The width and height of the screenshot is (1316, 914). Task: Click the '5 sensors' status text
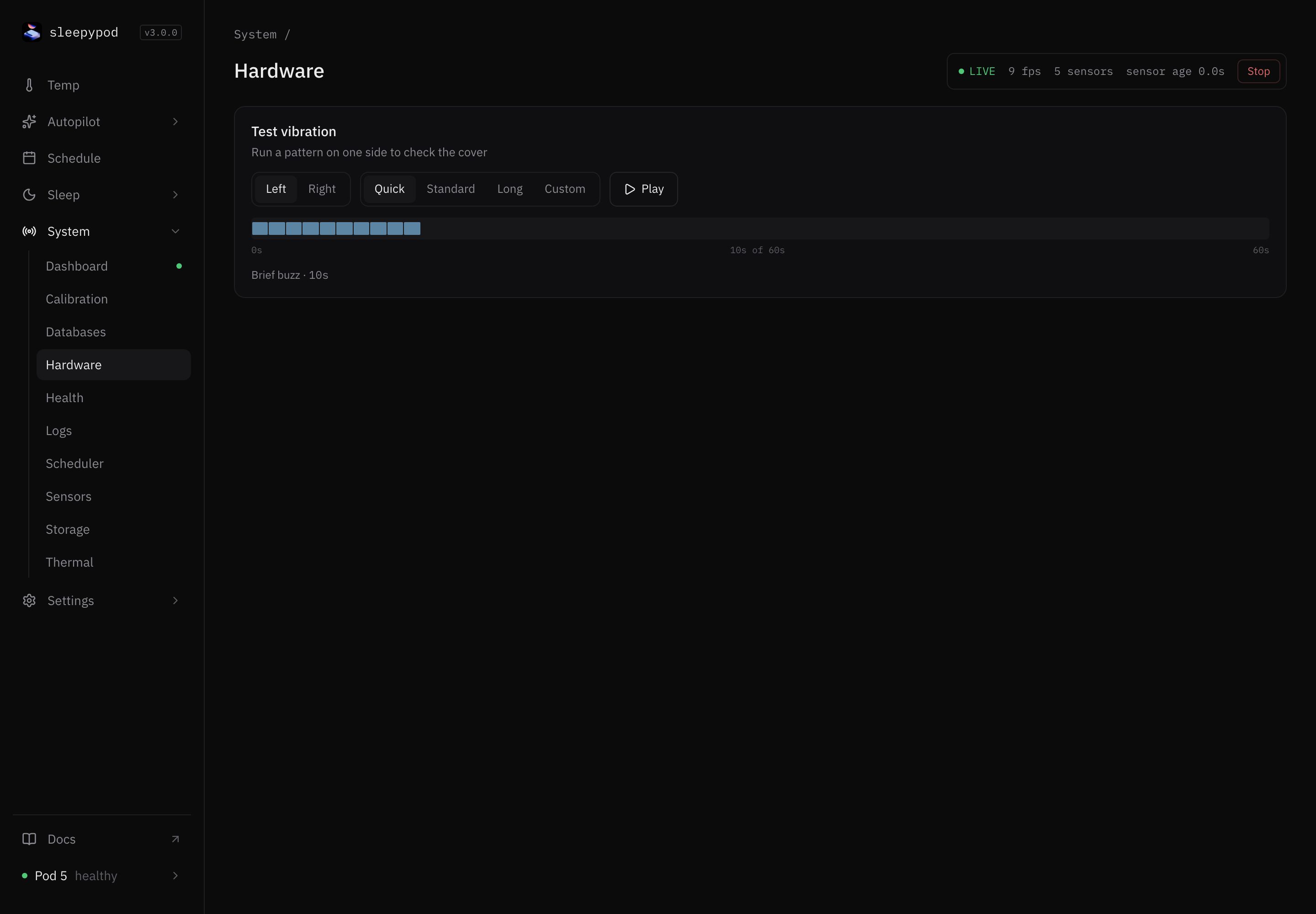[x=1083, y=72]
